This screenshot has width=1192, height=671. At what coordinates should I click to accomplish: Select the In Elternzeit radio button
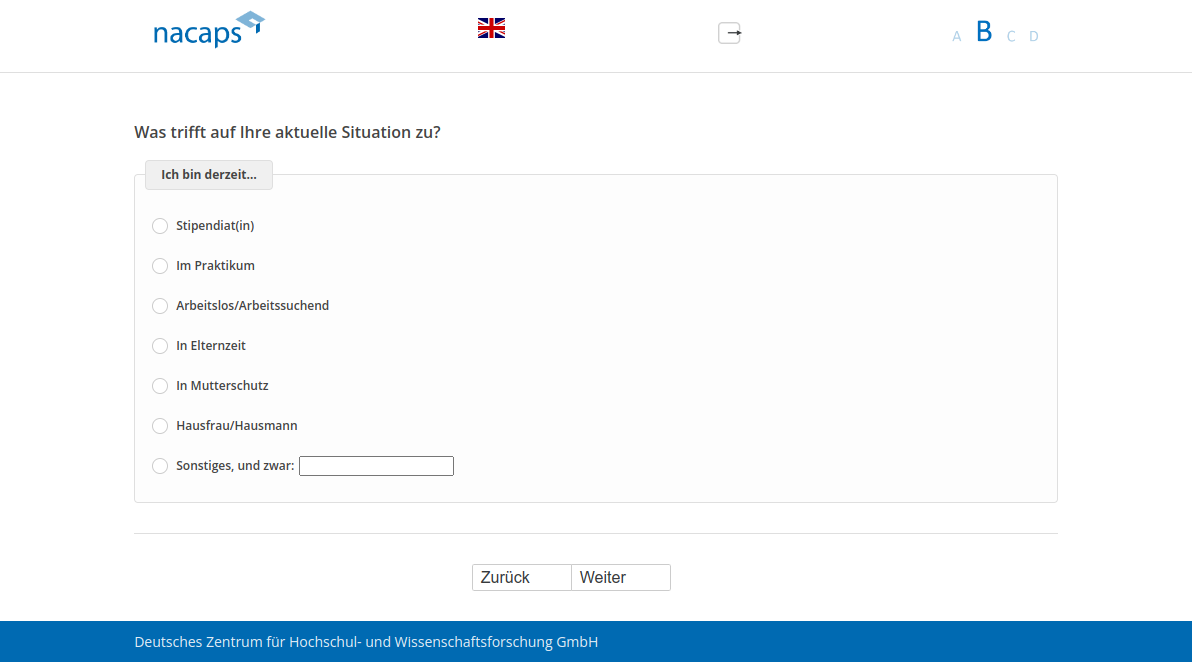click(x=160, y=346)
